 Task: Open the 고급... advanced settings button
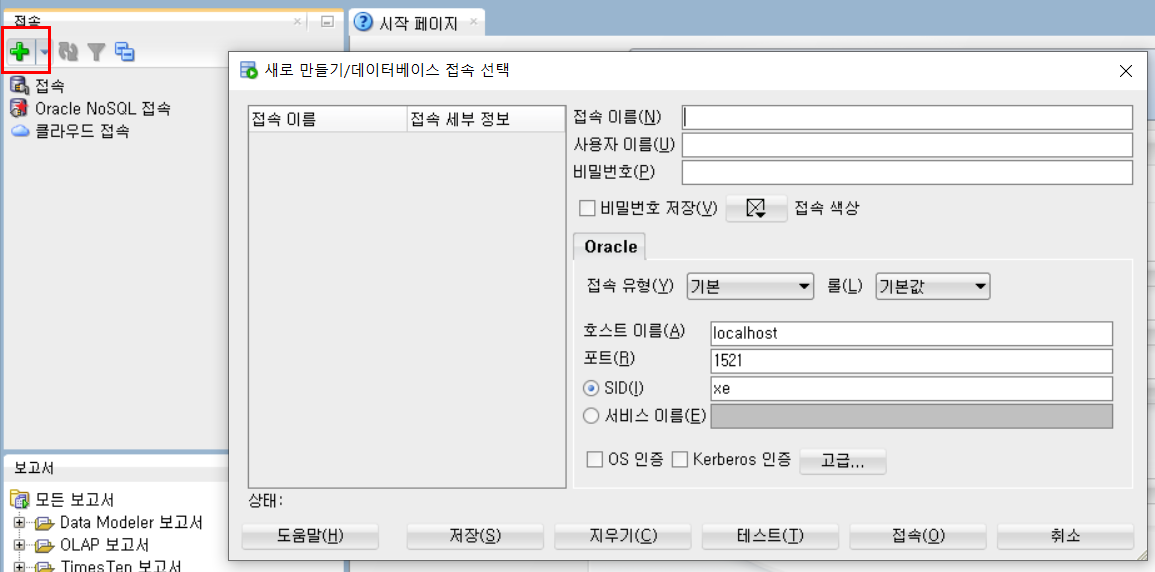point(843,462)
